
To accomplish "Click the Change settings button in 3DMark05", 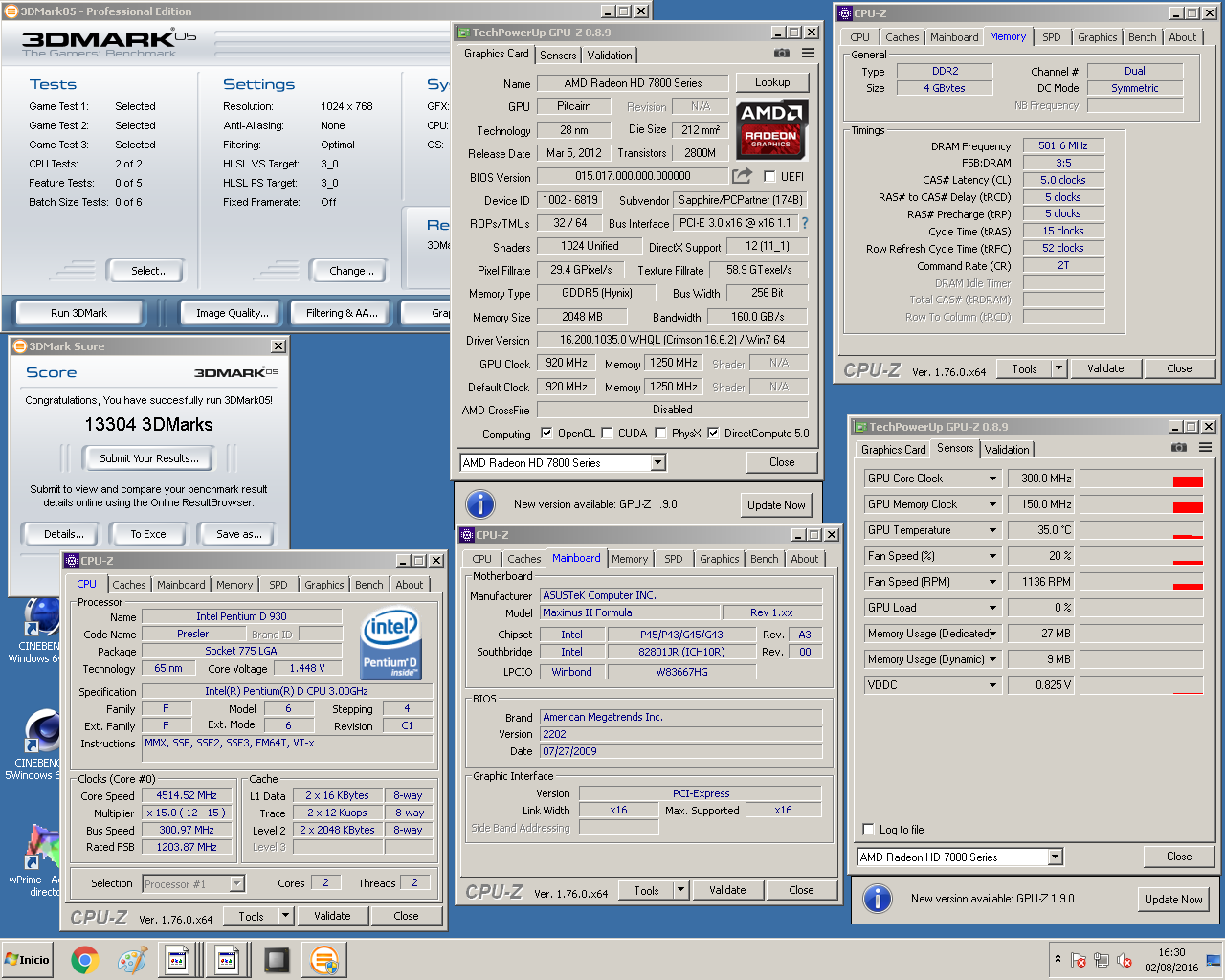I will click(x=351, y=271).
